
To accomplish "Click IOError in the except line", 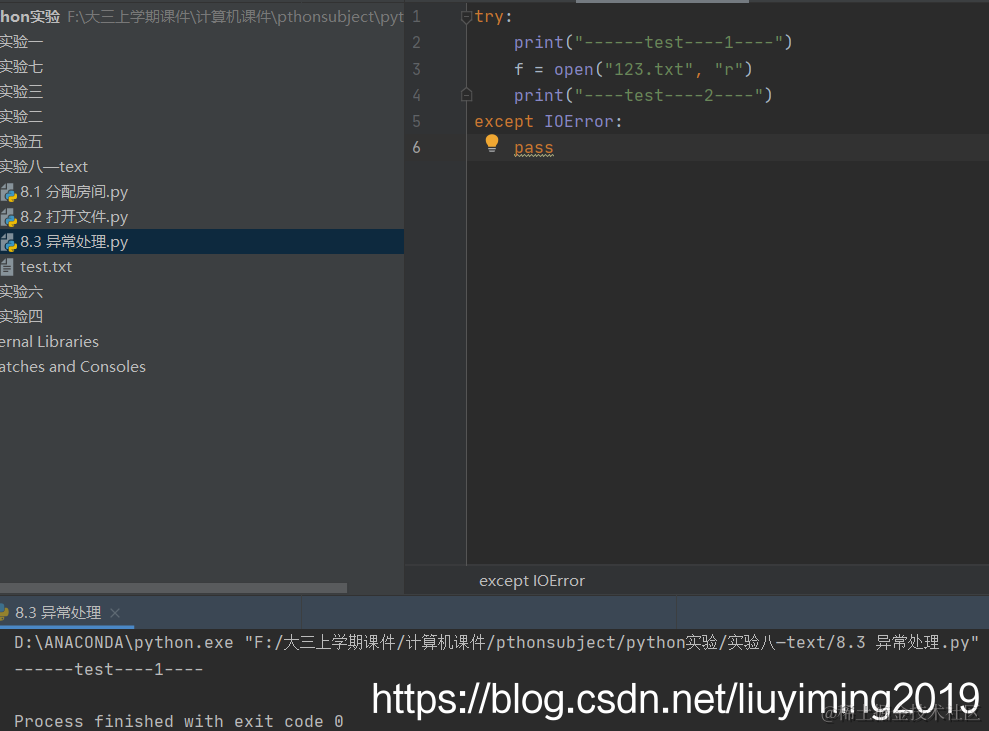I will tap(579, 122).
